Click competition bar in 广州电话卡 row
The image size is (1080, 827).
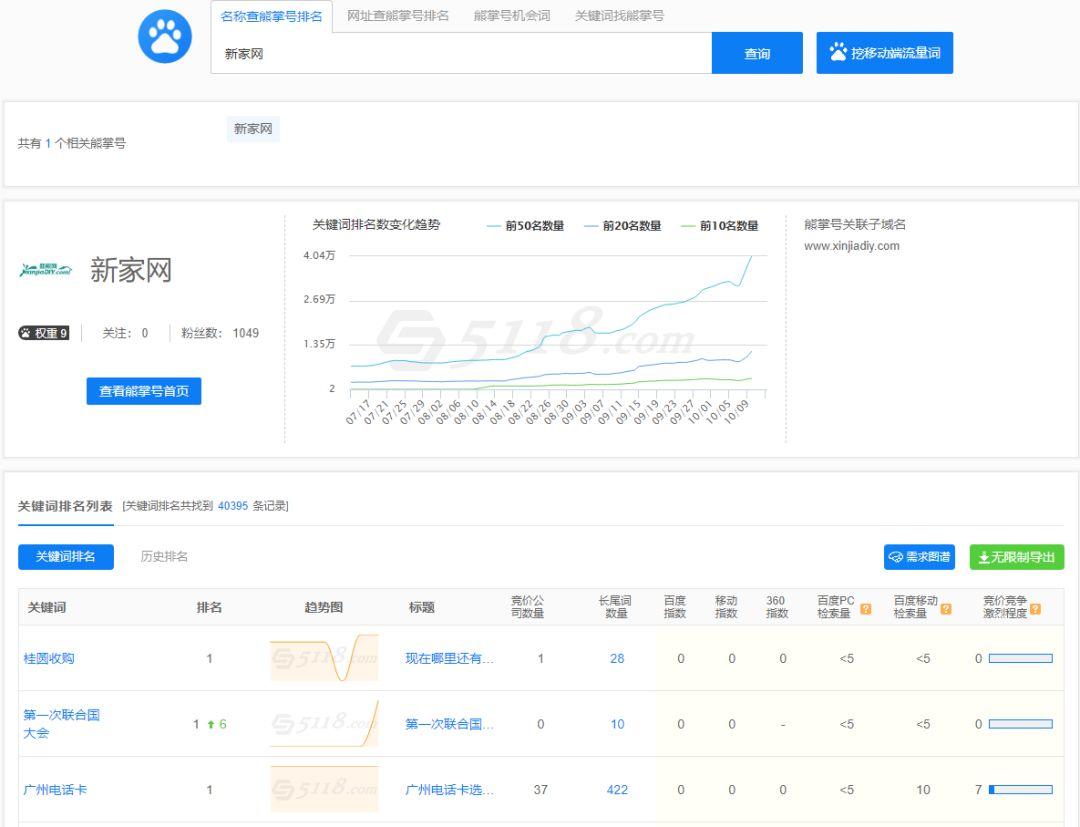pos(1021,789)
